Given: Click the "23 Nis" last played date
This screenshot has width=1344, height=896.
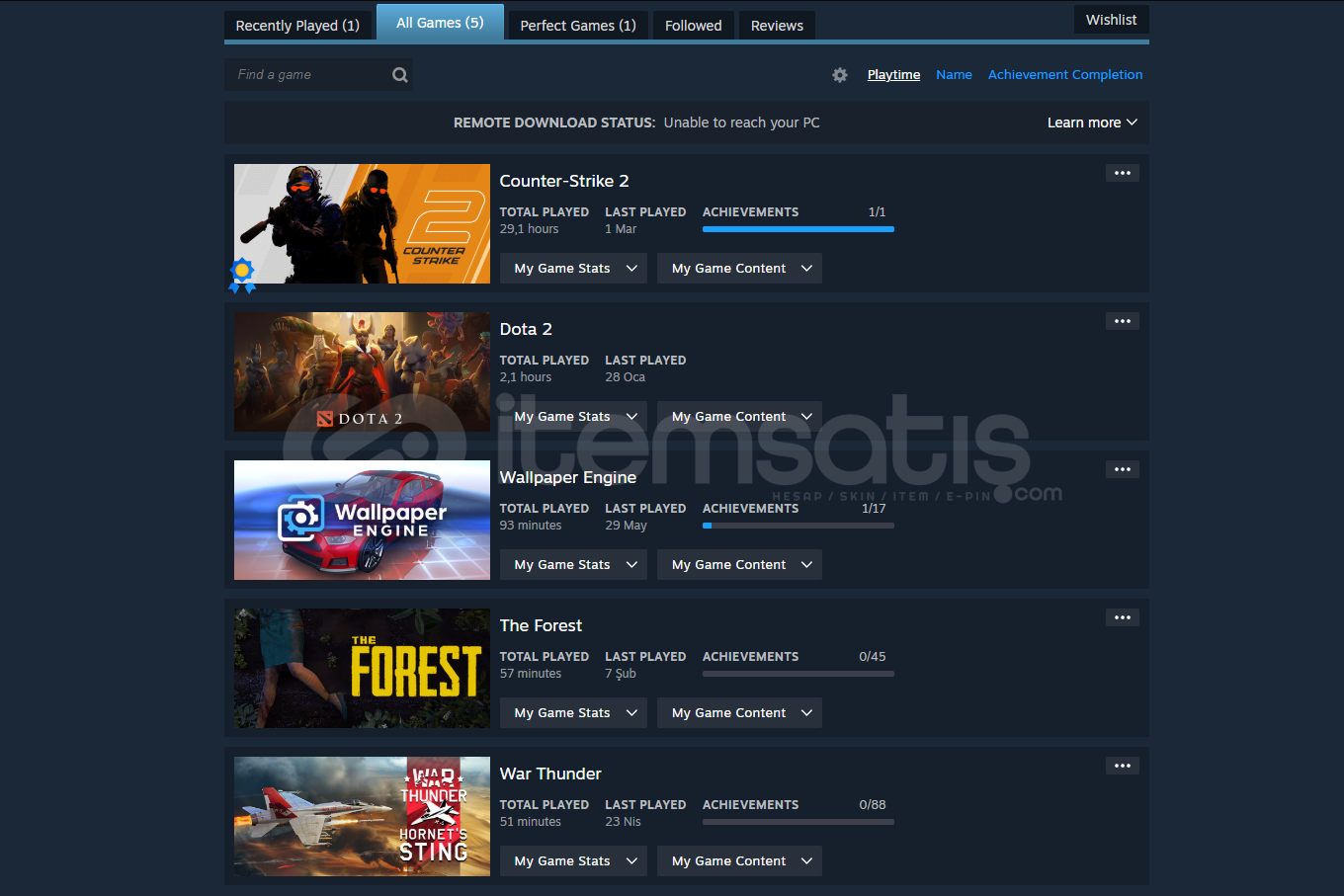Looking at the screenshot, I should (623, 822).
